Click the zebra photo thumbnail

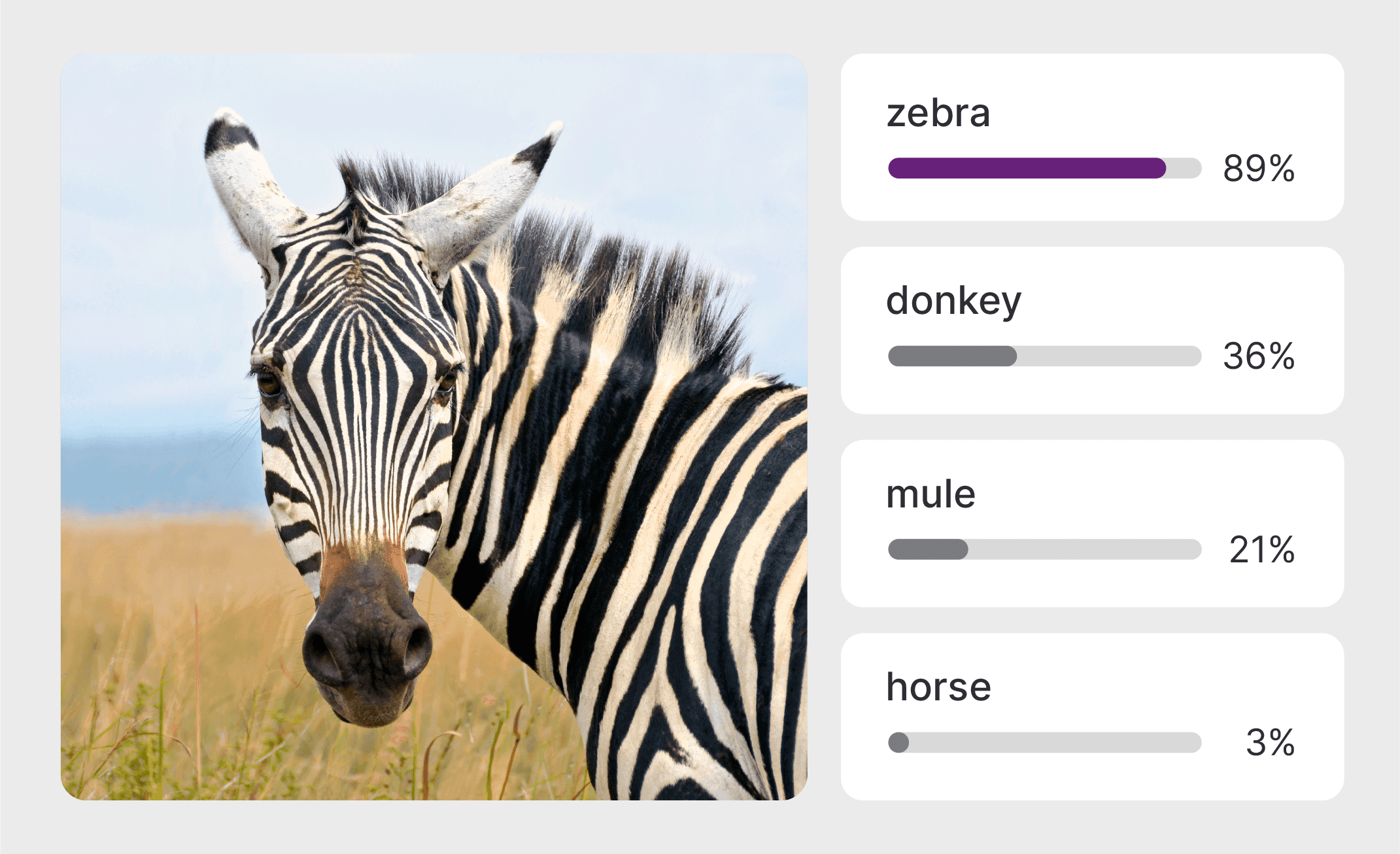[x=434, y=426]
